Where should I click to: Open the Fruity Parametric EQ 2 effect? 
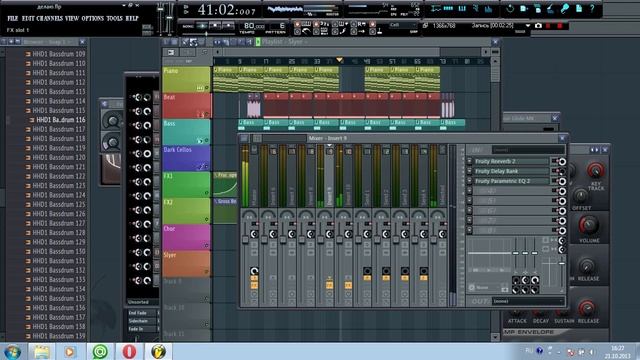(511, 181)
